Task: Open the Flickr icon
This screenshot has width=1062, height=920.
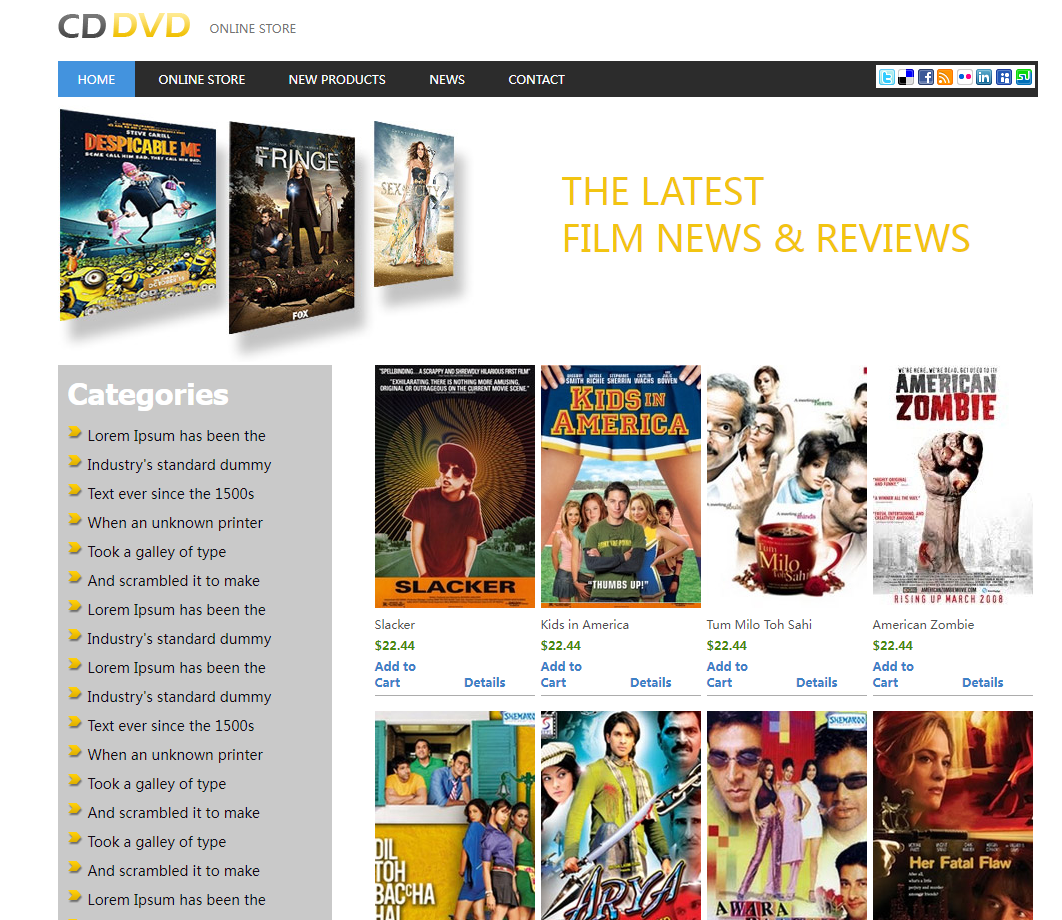Action: (x=965, y=78)
